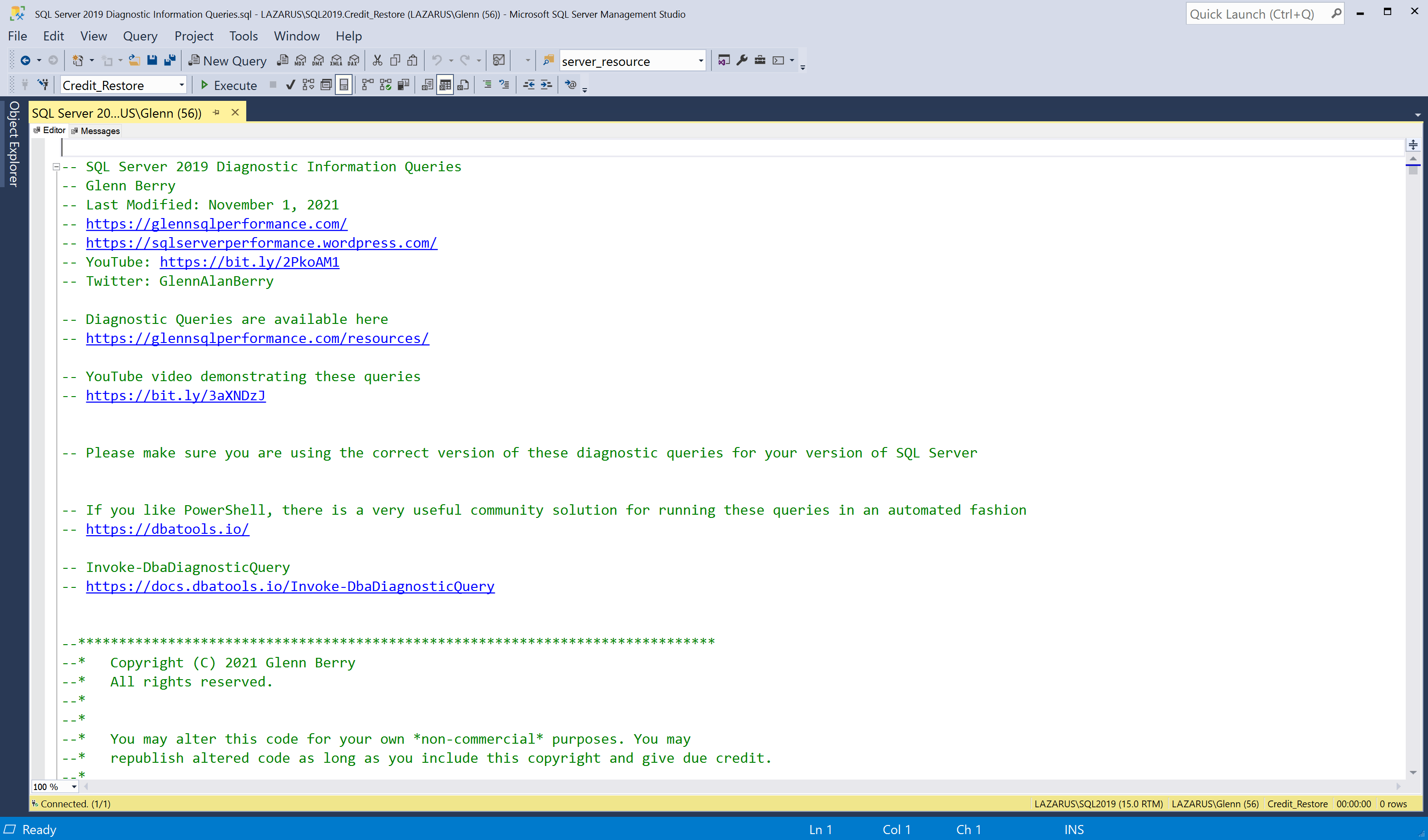Open the Activity Monitor icon
1428x840 pixels.
[x=499, y=60]
